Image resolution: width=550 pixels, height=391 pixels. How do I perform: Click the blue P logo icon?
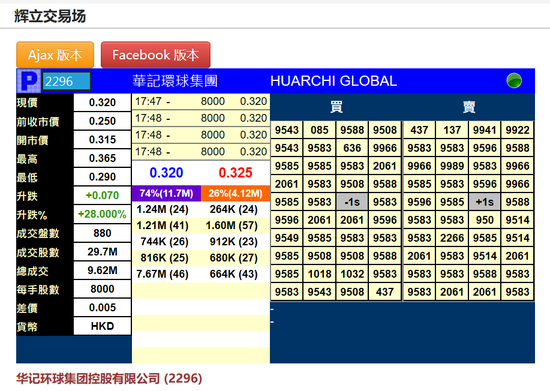pyautogui.click(x=29, y=81)
